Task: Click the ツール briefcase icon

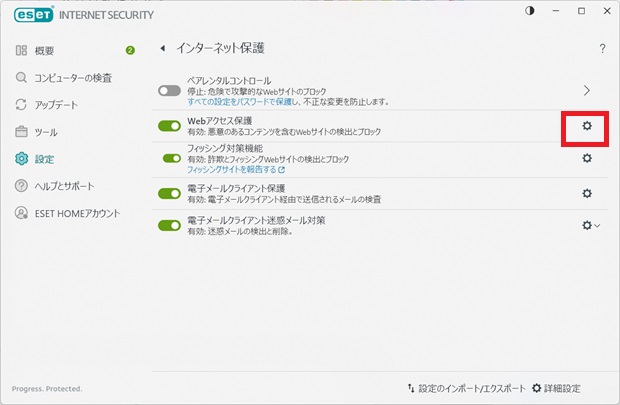Action: (x=21, y=131)
